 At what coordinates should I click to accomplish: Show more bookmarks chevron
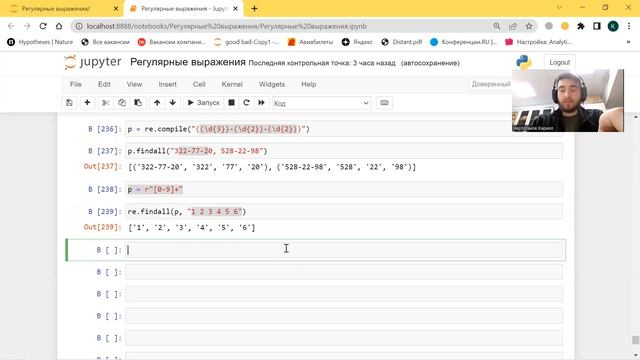click(629, 42)
